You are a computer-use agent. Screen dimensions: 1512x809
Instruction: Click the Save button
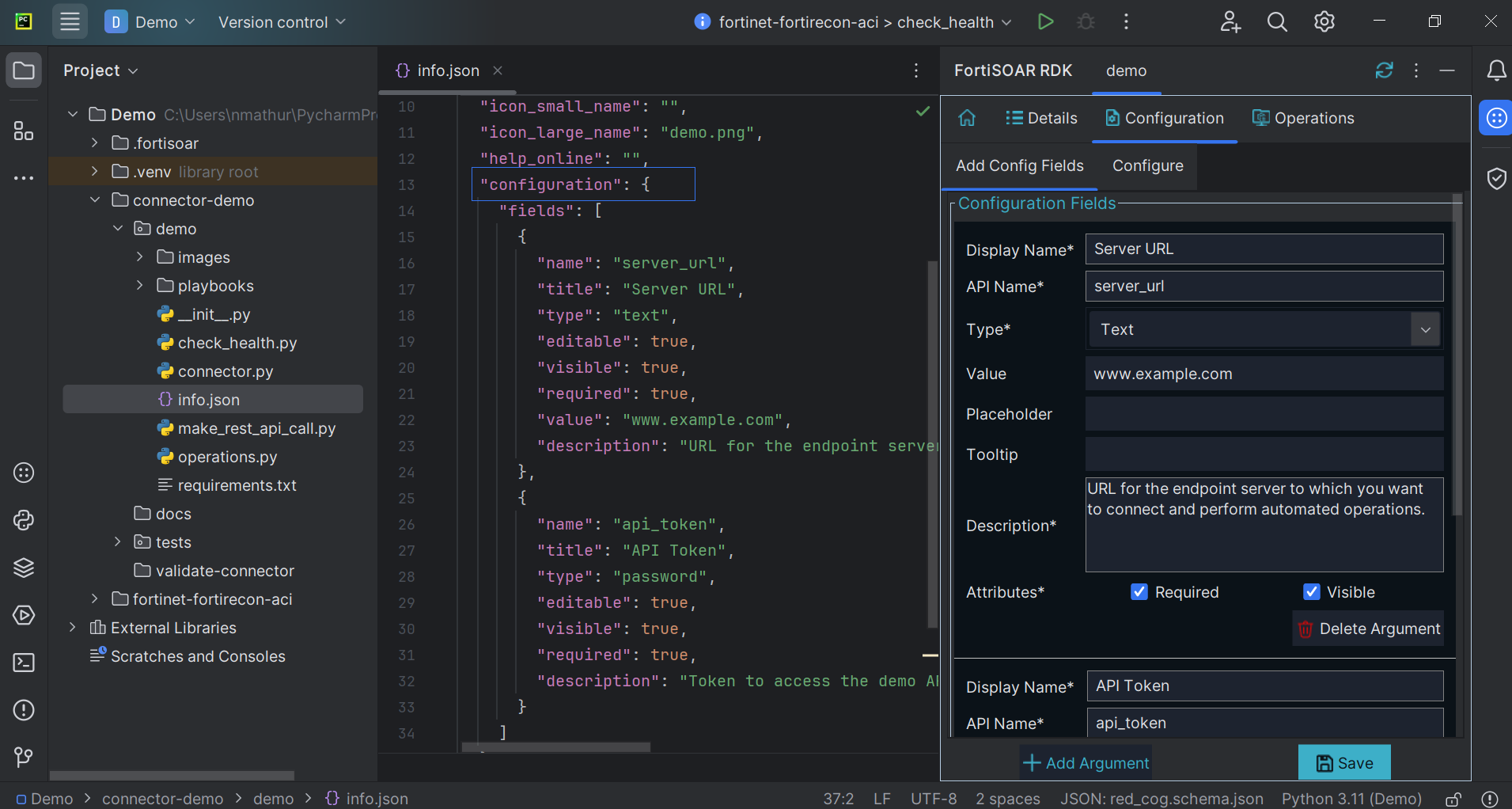coord(1344,763)
